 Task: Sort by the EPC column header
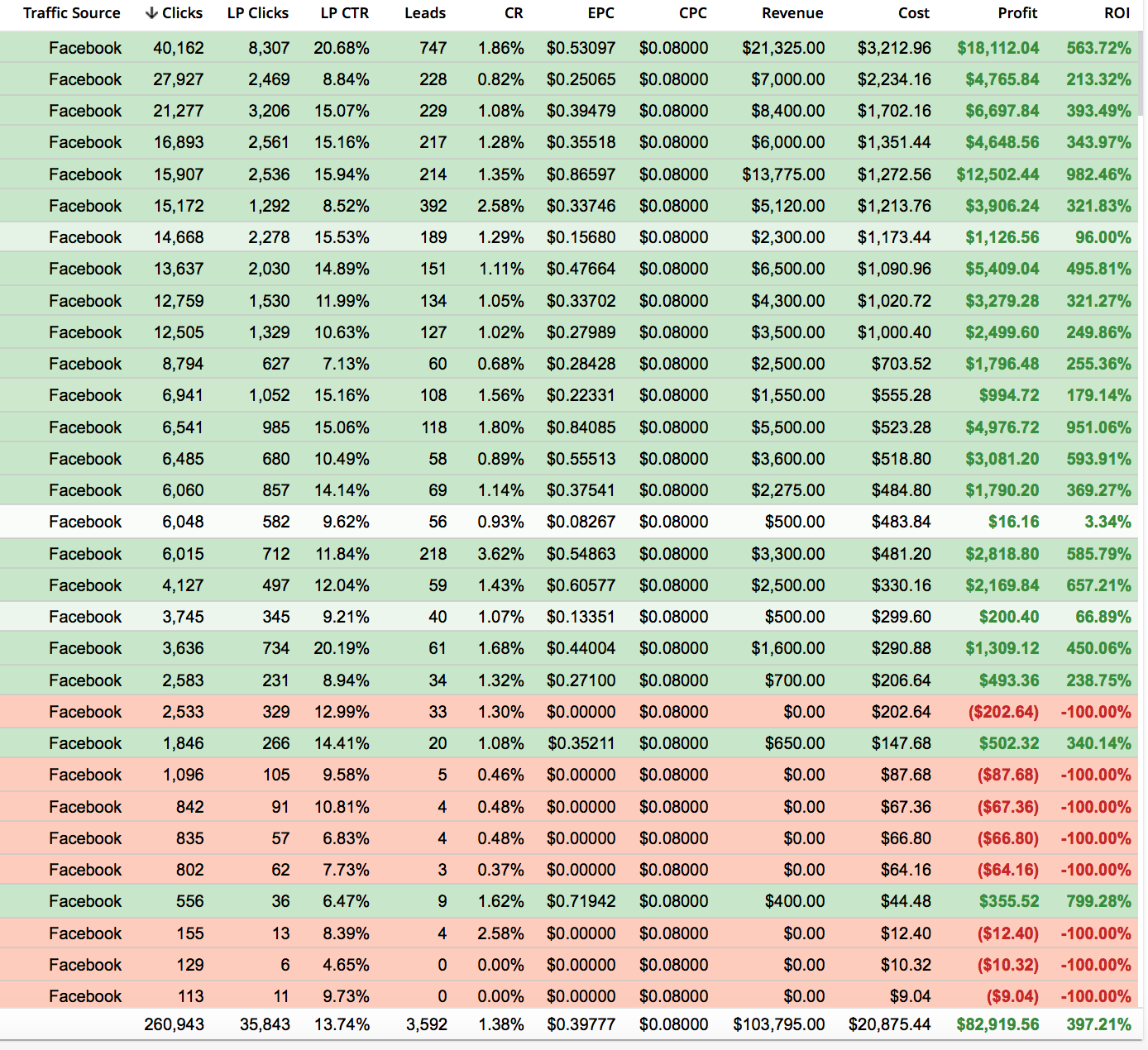pos(601,13)
